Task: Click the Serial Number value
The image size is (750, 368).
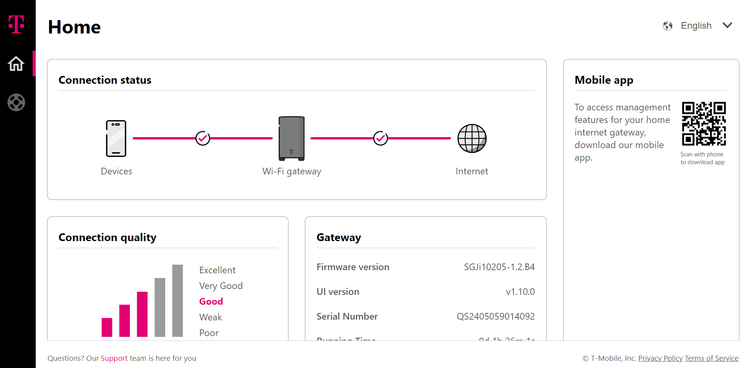Action: [x=496, y=317]
